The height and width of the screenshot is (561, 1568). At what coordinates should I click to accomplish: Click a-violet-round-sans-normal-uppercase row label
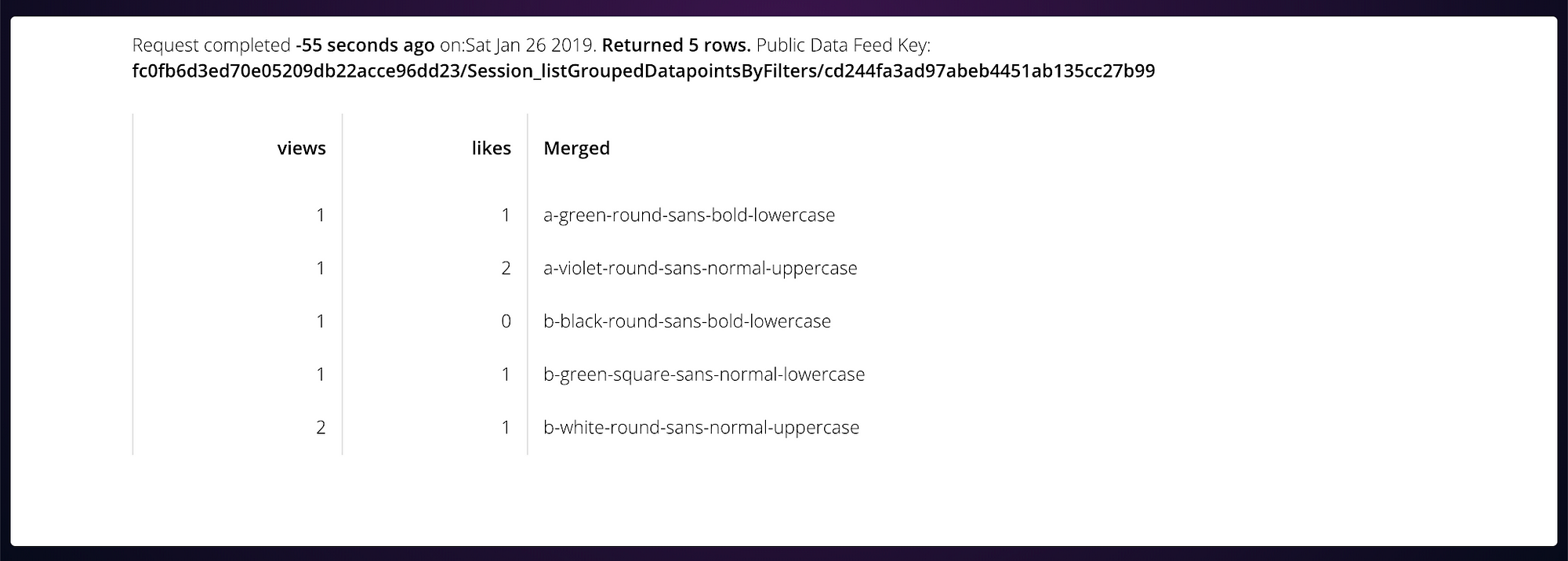click(700, 269)
